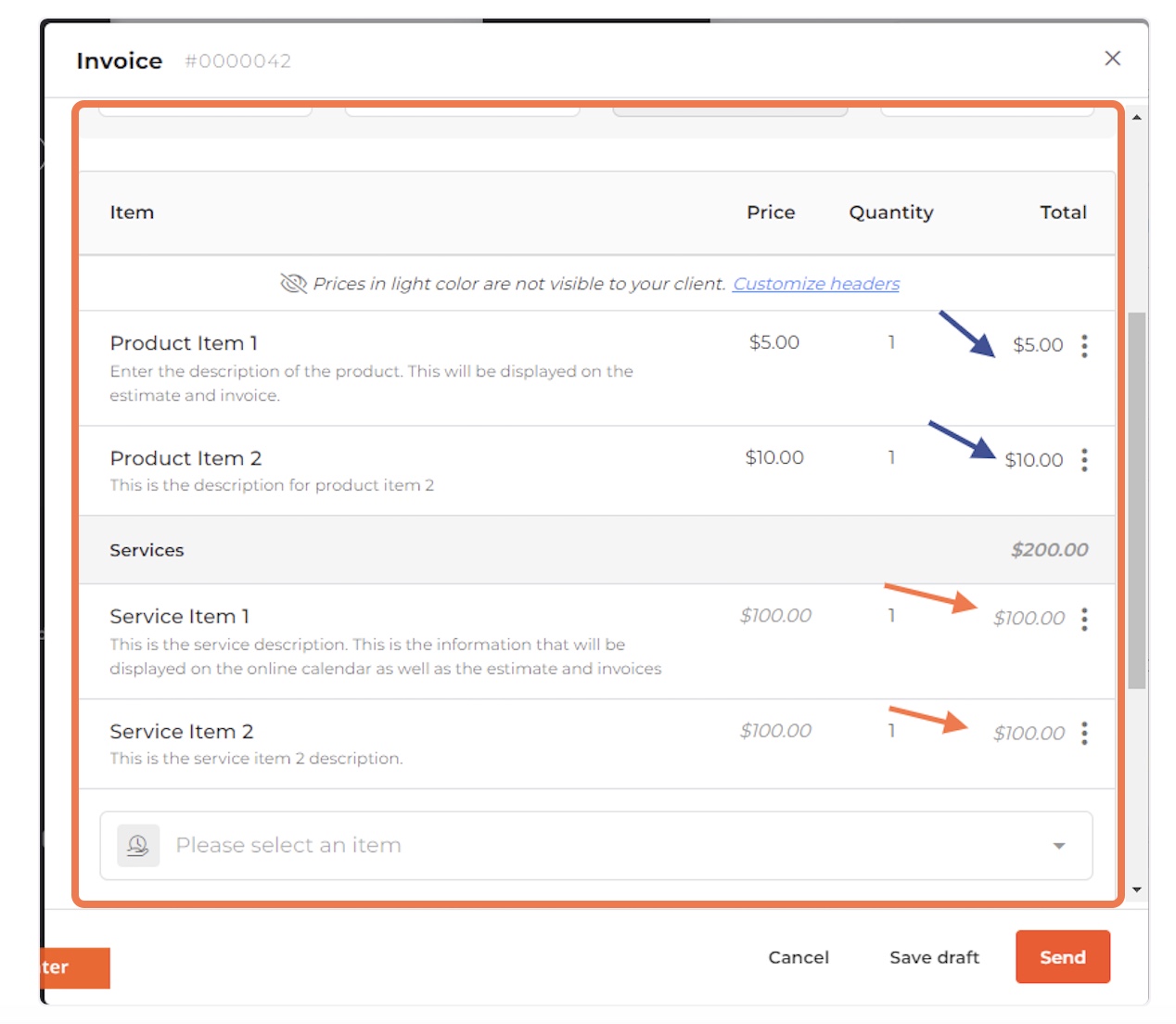This screenshot has height=1024, width=1176.
Task: Click the vertical scrollbar thumb
Action: (x=1136, y=501)
